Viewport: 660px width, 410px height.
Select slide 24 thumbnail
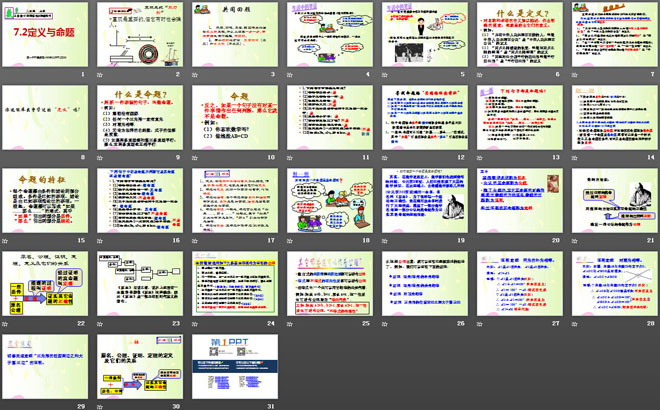point(235,284)
